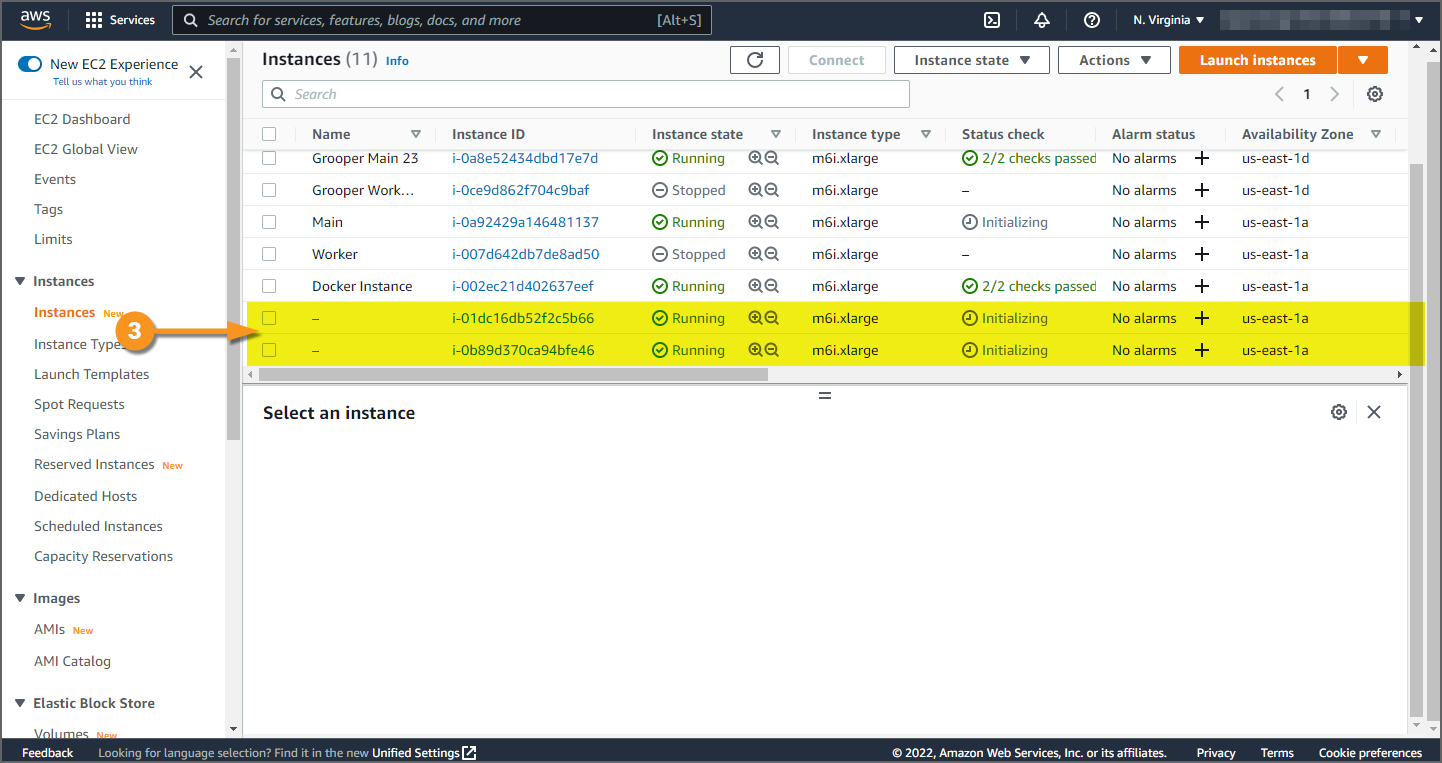Go to Launch Templates
Screen dimensions: 1442x763
(x=92, y=374)
